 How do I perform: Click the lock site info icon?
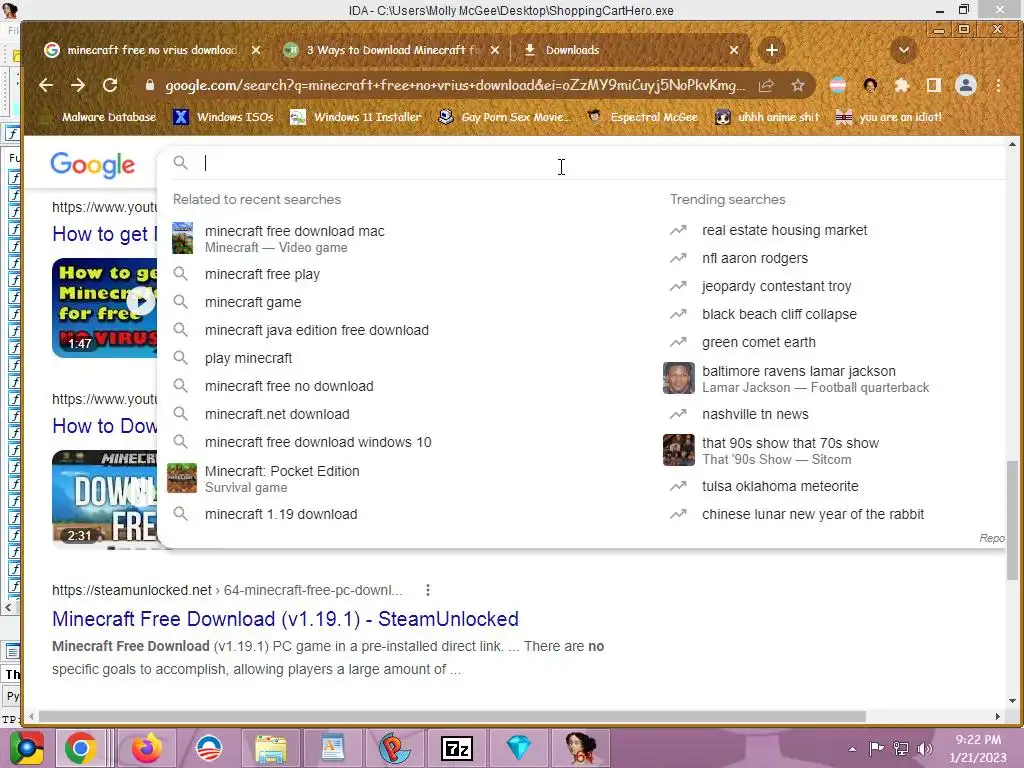(150, 86)
